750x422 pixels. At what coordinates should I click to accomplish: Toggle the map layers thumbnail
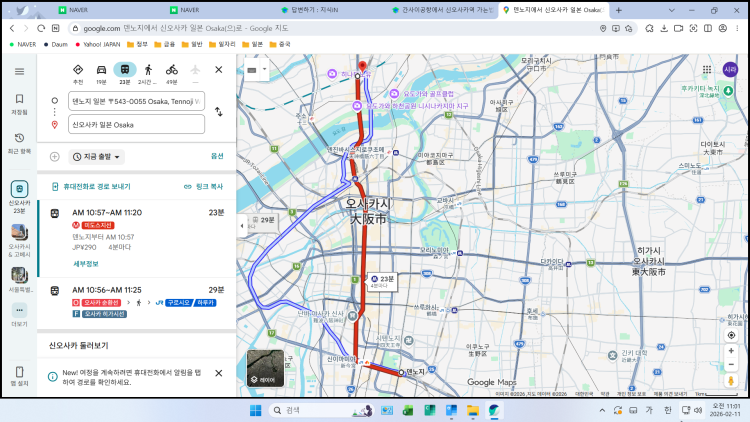(x=265, y=369)
